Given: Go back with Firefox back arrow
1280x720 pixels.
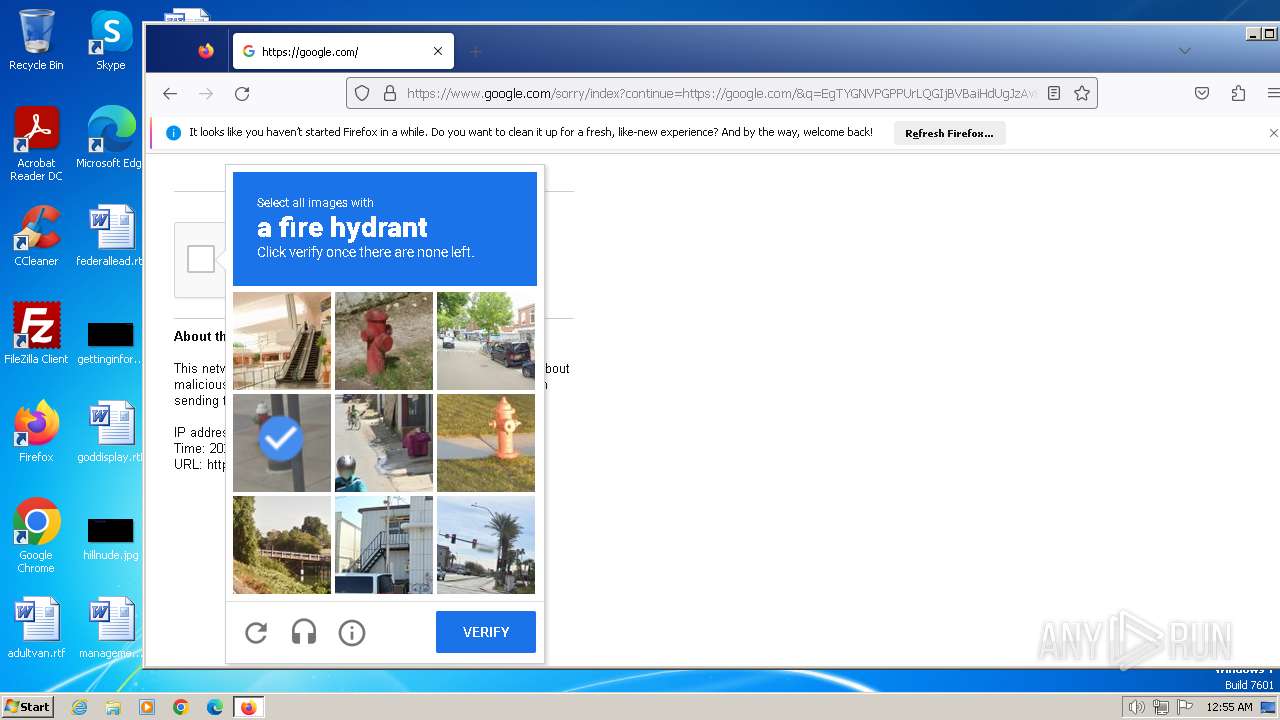Looking at the screenshot, I should 170,93.
